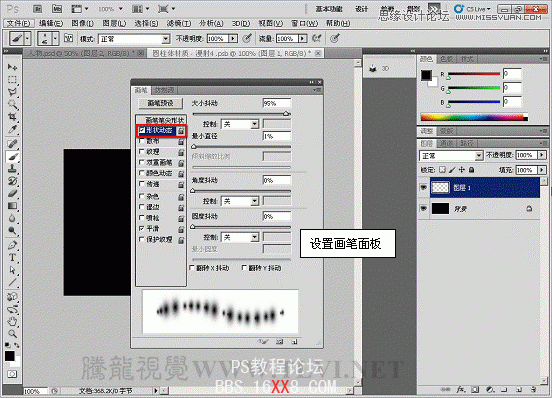
Task: Select the Move tool
Action: [x=12, y=67]
